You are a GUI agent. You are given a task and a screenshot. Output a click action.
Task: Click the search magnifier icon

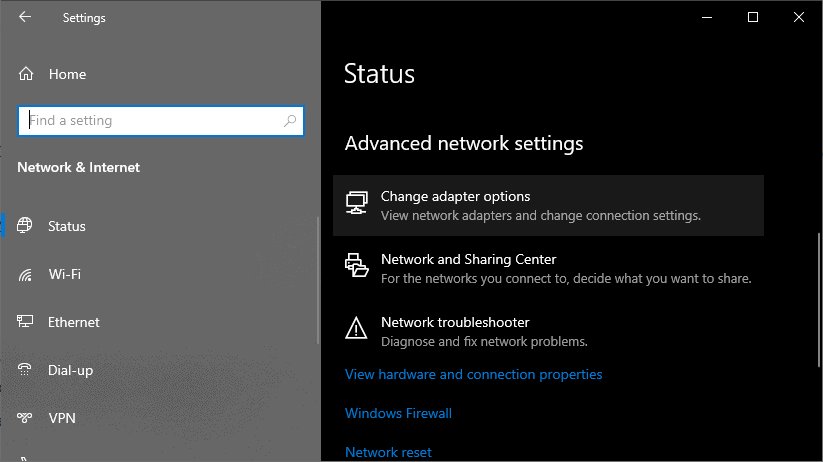[290, 121]
